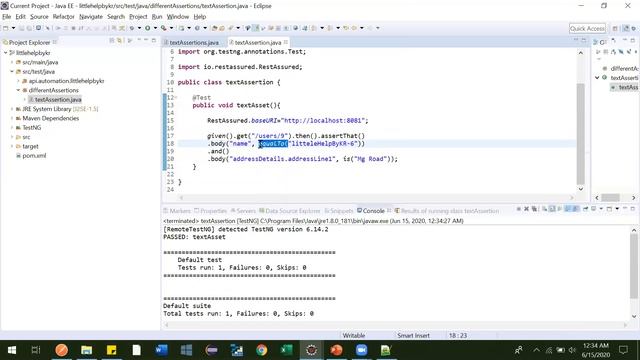Minimize the editor area
This screenshot has width=640, height=360.
pyautogui.click(x=576, y=40)
